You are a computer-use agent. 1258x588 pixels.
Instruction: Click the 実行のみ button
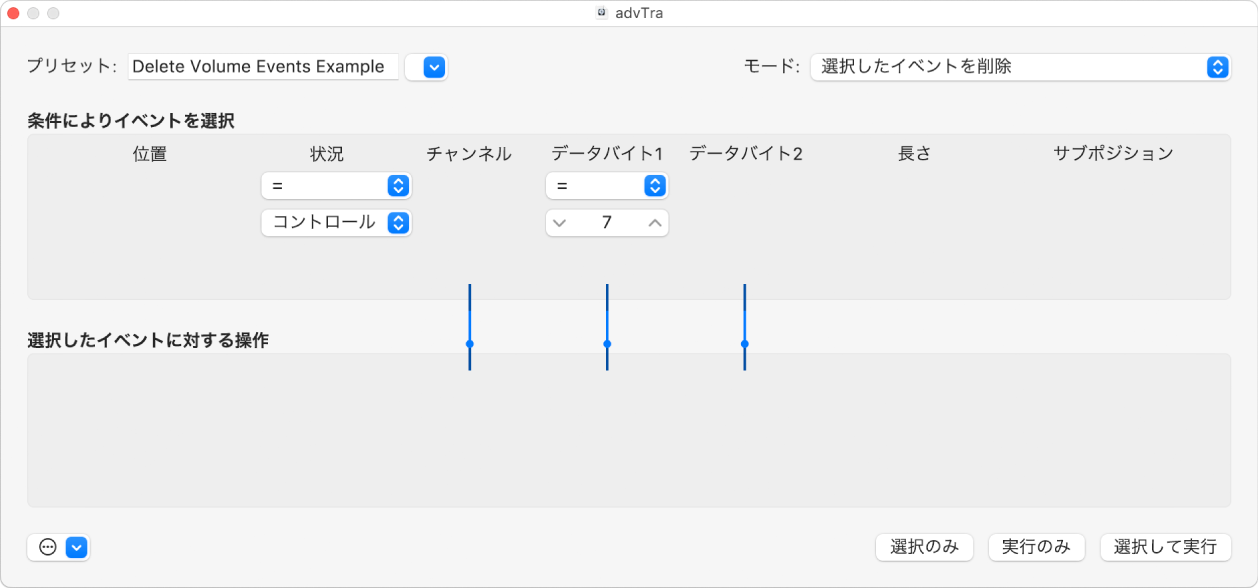point(1037,547)
